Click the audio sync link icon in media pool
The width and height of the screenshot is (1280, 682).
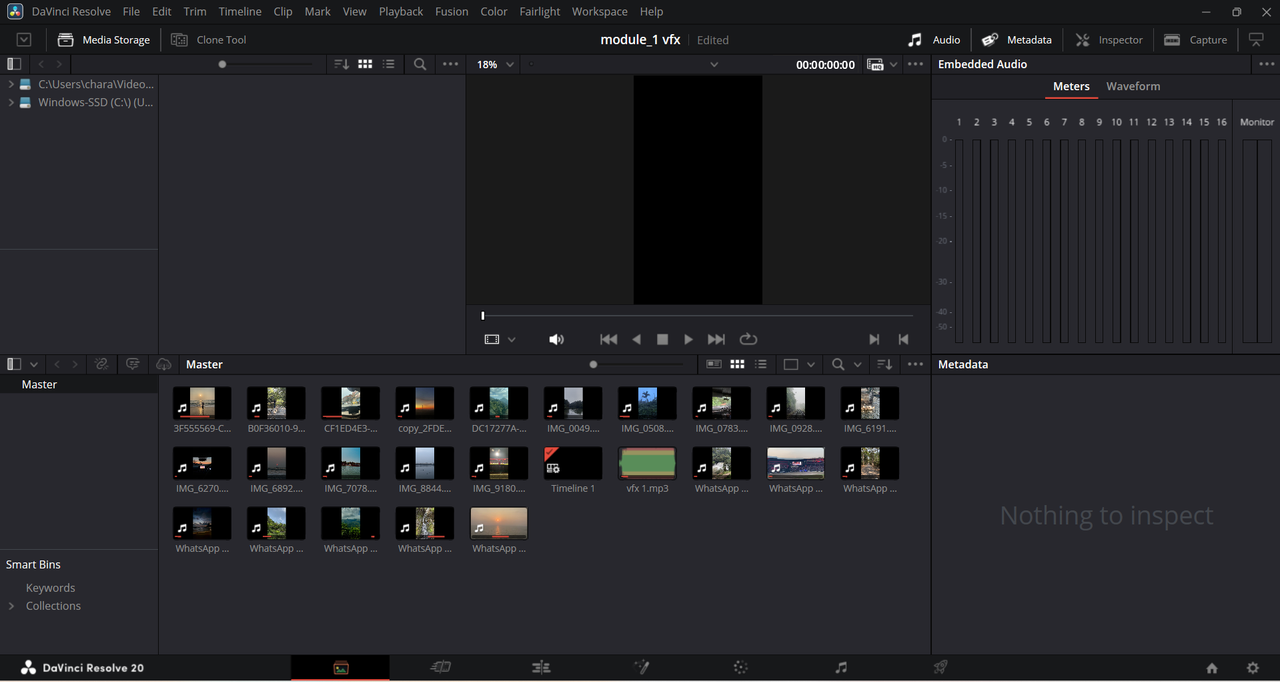coord(101,364)
